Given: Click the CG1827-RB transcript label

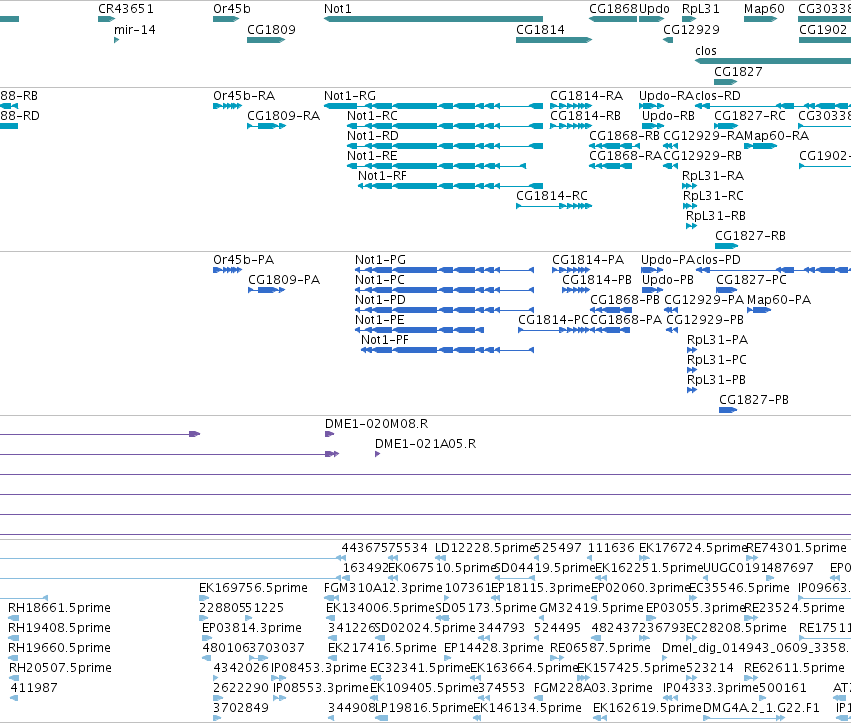Looking at the screenshot, I should 751,236.
